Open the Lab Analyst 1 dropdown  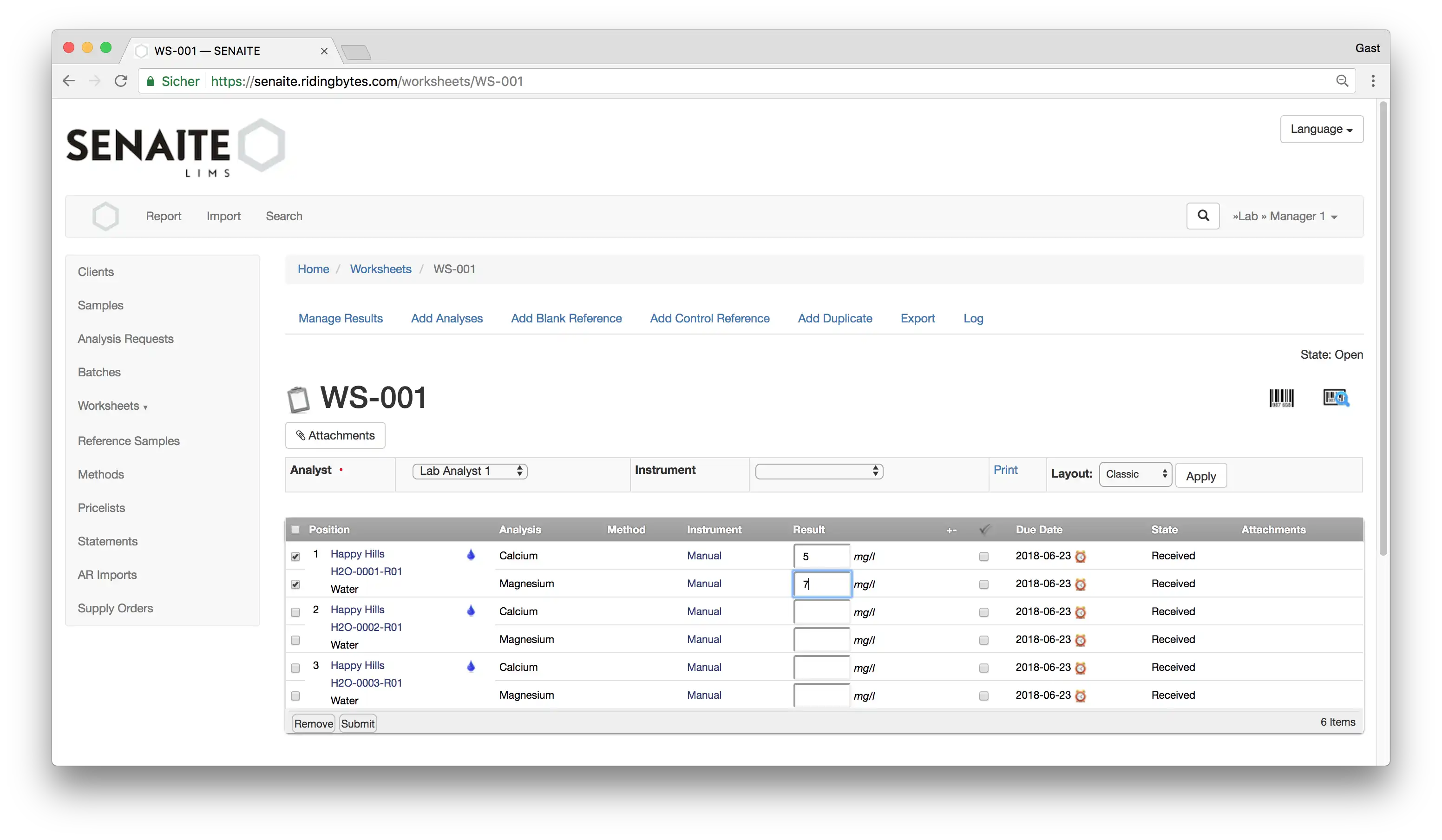tap(469, 471)
